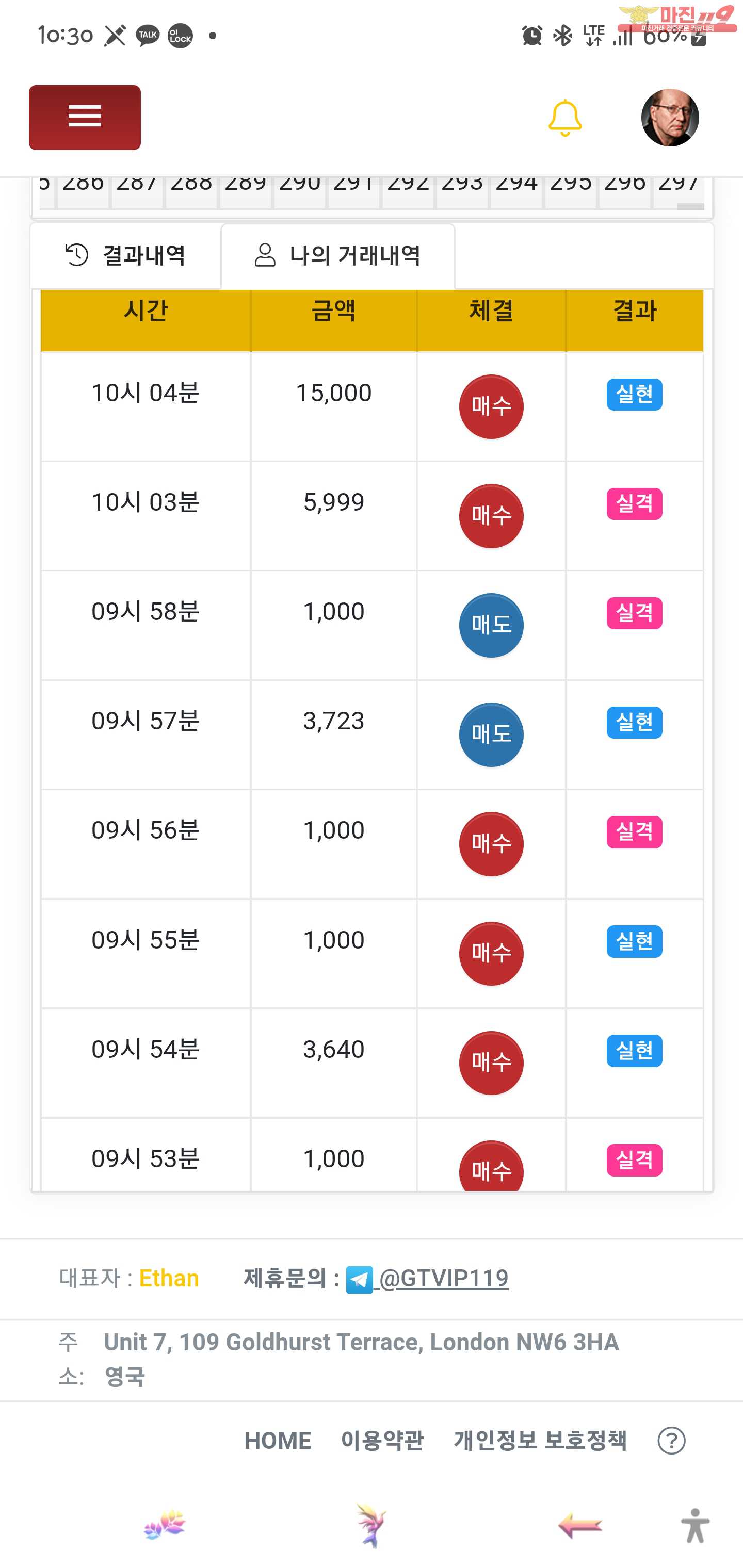This screenshot has width=743, height=1568.
Task: Click 실격 result tag at 10시 03분
Action: (x=634, y=503)
